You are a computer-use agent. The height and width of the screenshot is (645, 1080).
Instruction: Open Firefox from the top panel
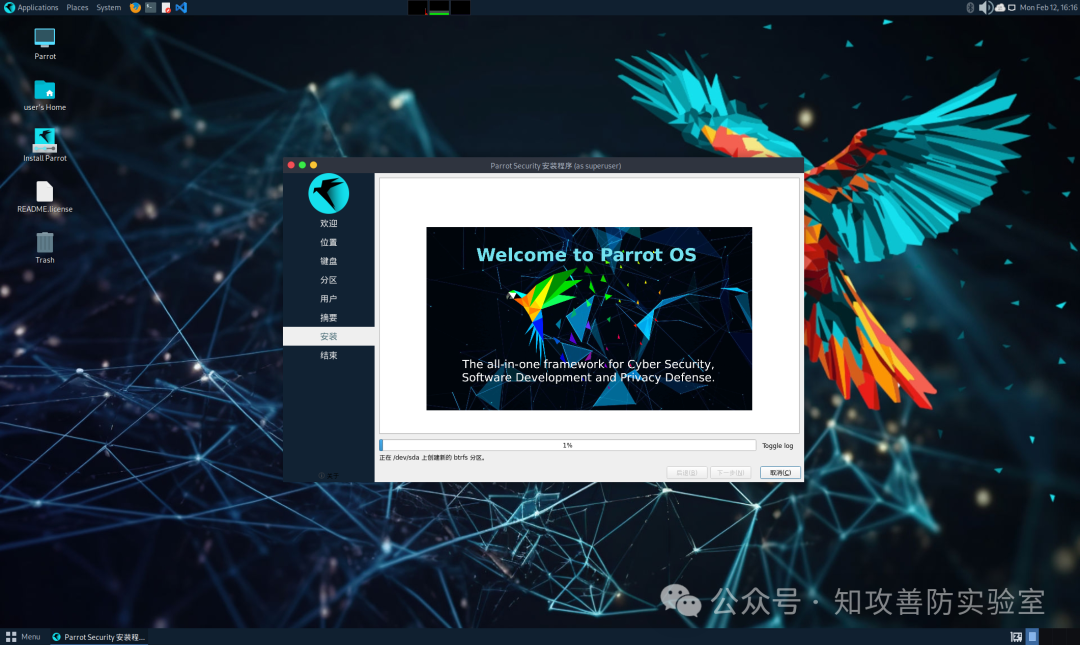click(x=135, y=7)
